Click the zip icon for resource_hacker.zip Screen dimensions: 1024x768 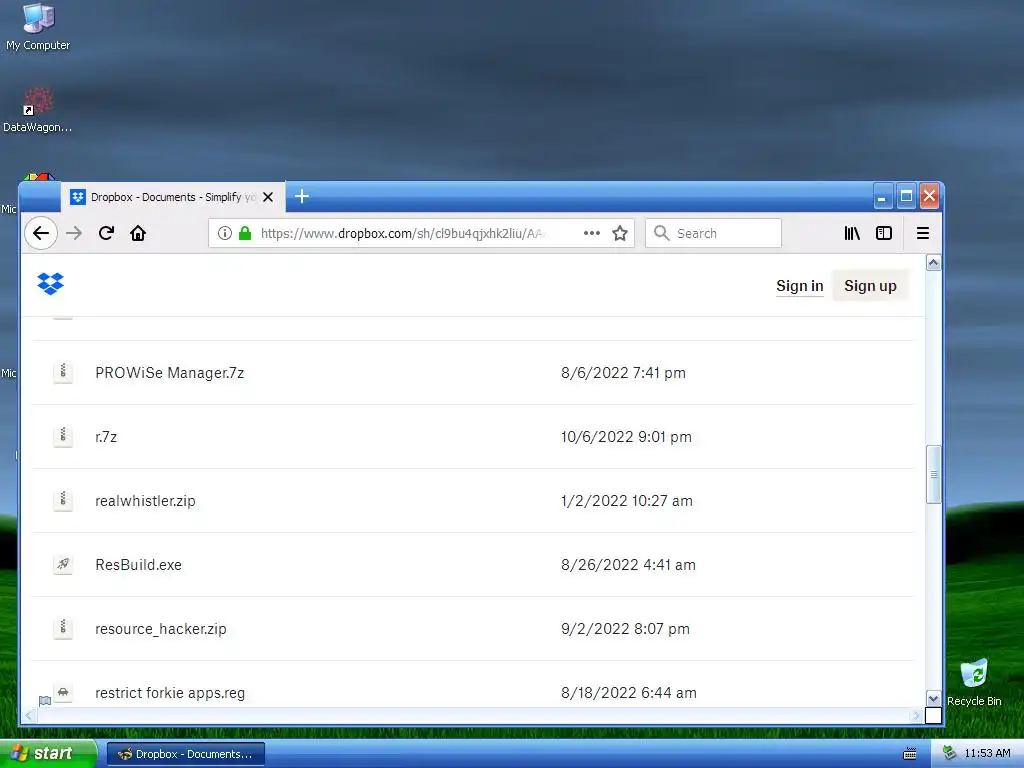[63, 628]
